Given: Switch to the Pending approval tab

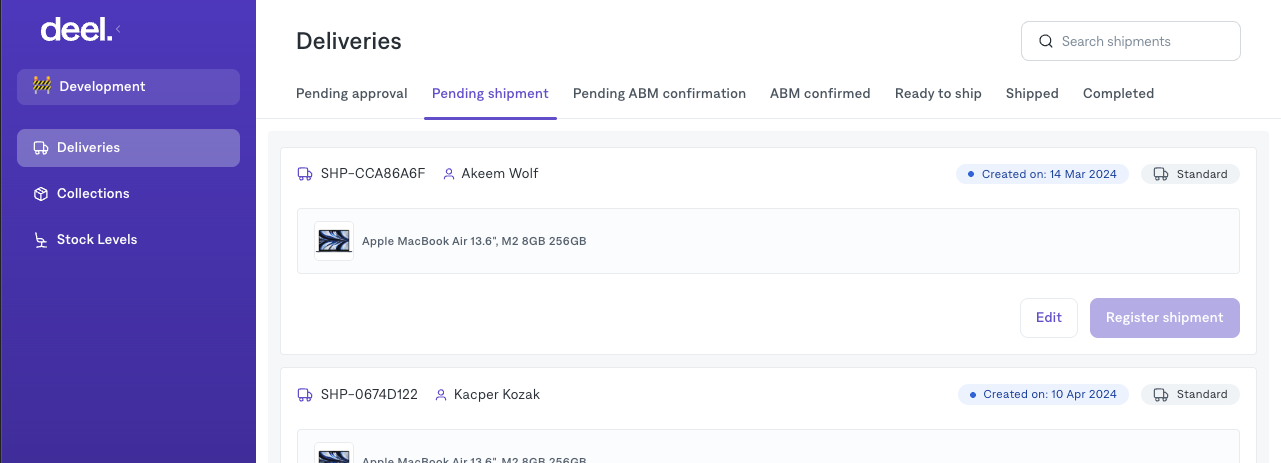Looking at the screenshot, I should [351, 94].
